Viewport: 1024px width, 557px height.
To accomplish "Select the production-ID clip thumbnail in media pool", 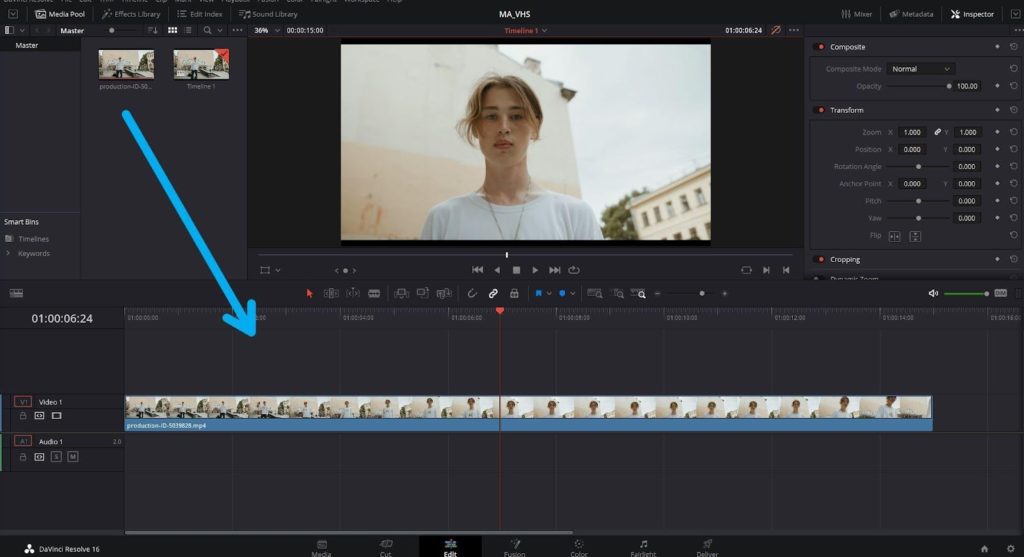I will click(126, 64).
